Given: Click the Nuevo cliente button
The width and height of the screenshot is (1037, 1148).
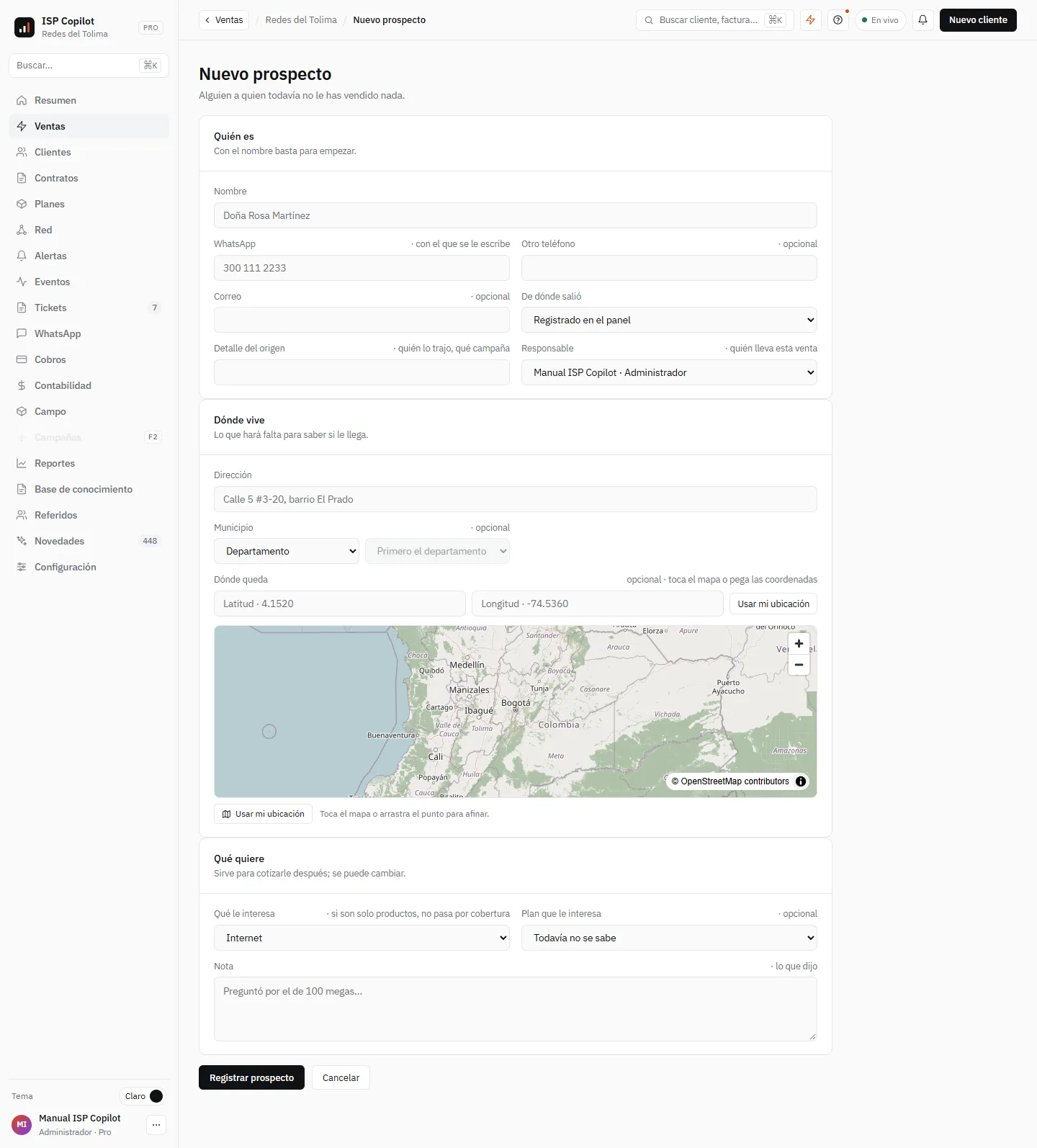Looking at the screenshot, I should point(978,20).
